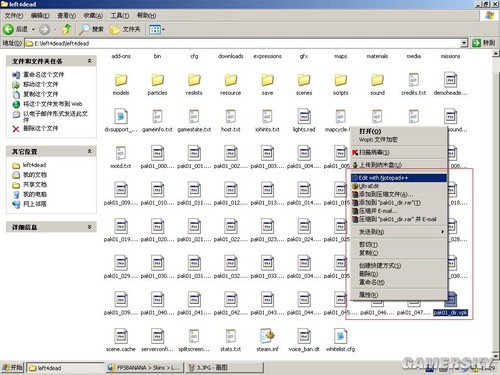Click the Up folder toolbar icon
Viewport: 500px width, 375px height.
67,29
